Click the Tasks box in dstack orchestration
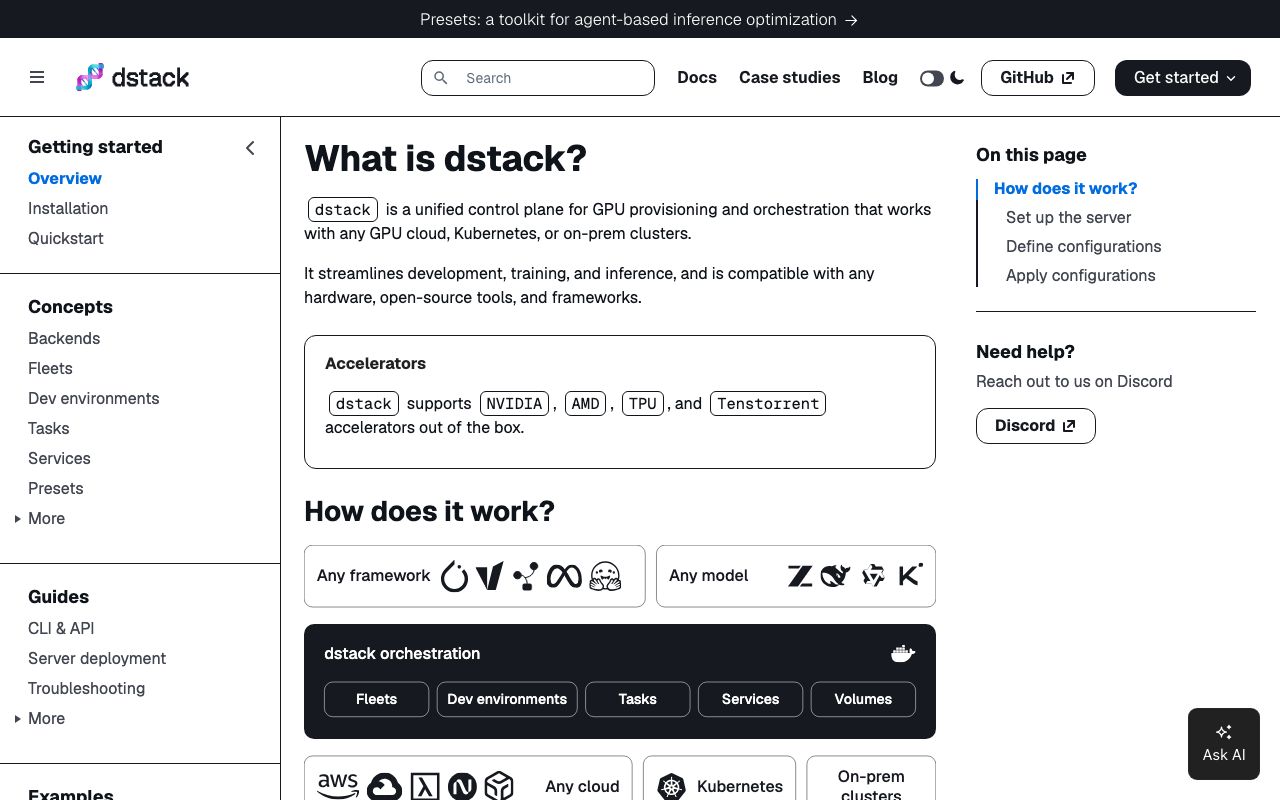Screen dimensions: 1280x800 pyautogui.click(x=638, y=699)
